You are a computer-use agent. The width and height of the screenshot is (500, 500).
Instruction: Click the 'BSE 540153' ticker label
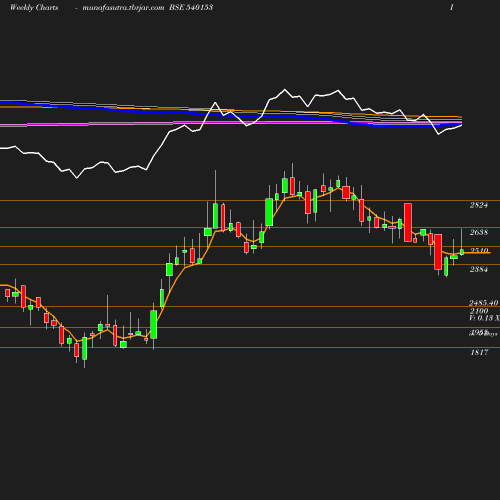[191, 7]
